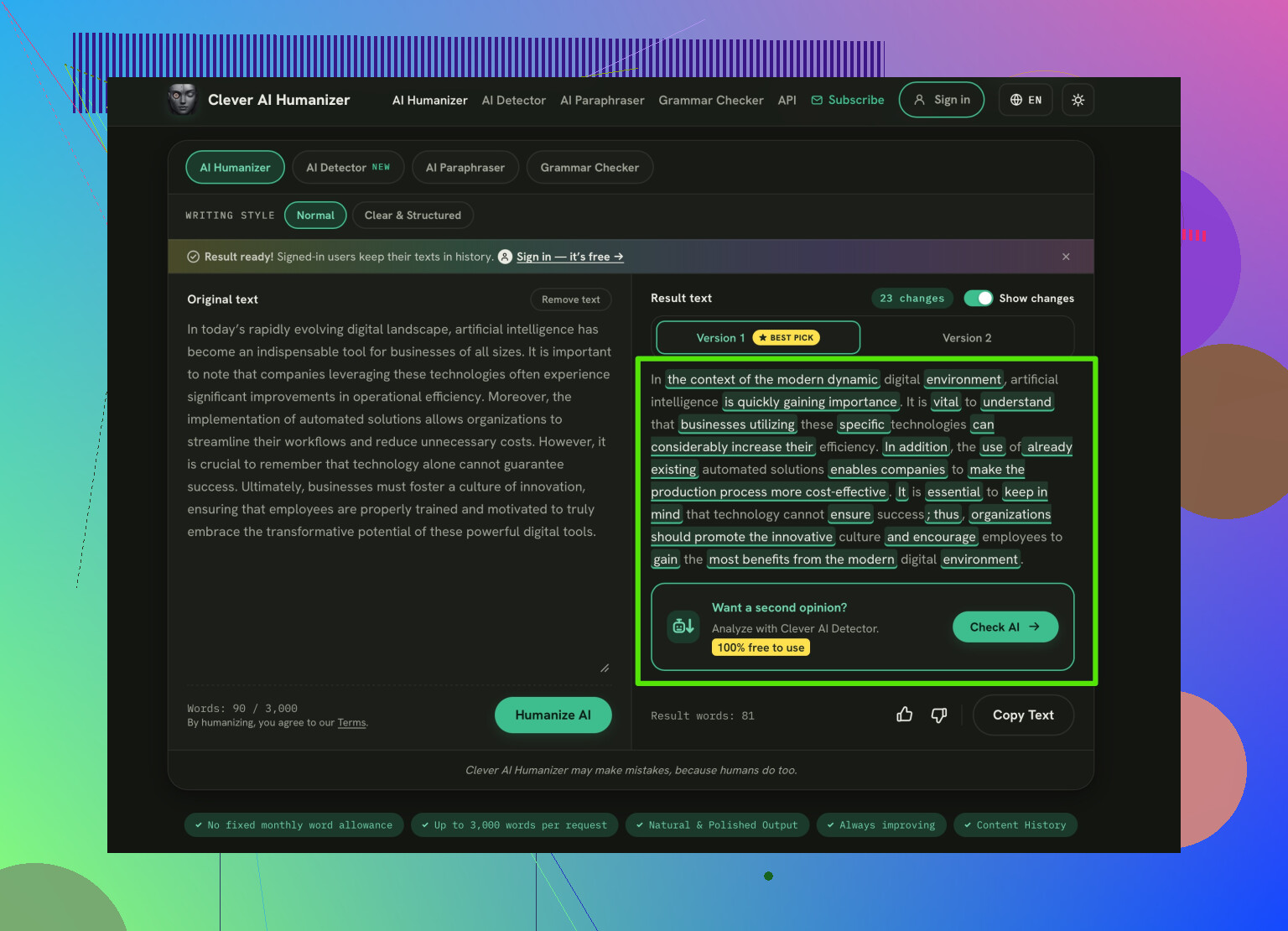Image resolution: width=1288 pixels, height=931 pixels.
Task: Click the Copy Text button
Action: click(1023, 715)
